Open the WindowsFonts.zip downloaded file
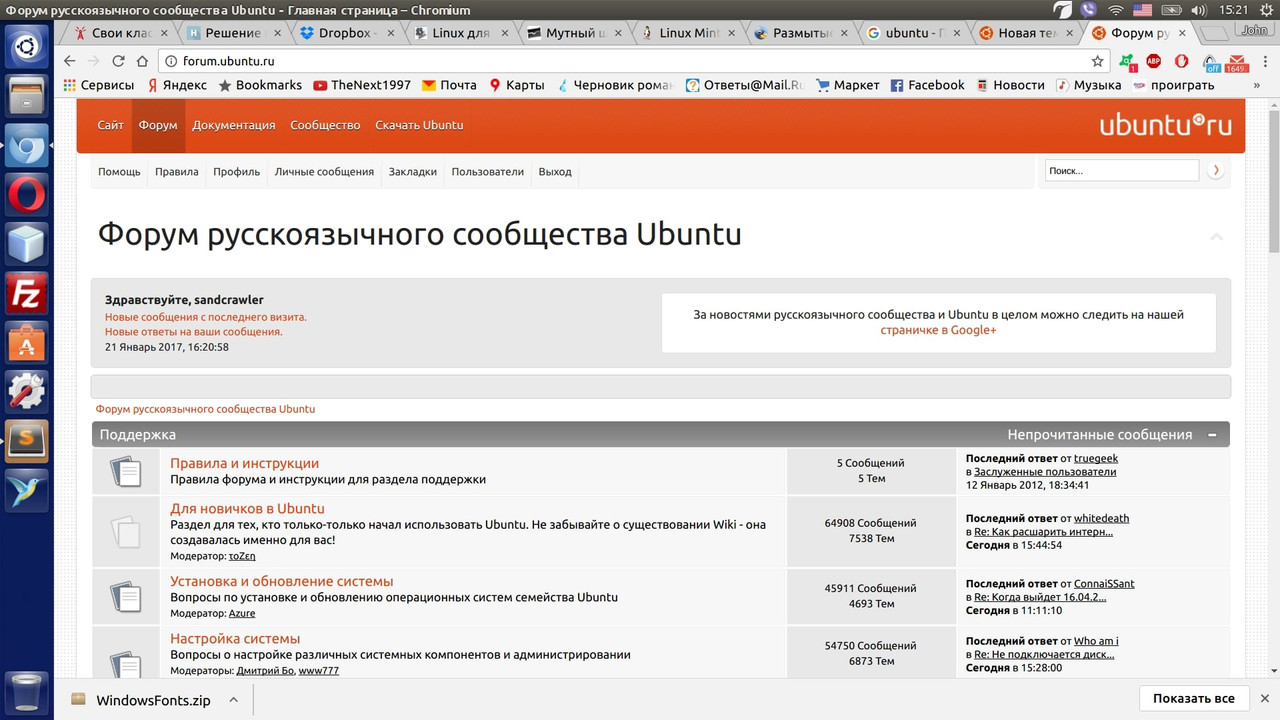The width and height of the screenshot is (1280, 720). (x=143, y=700)
